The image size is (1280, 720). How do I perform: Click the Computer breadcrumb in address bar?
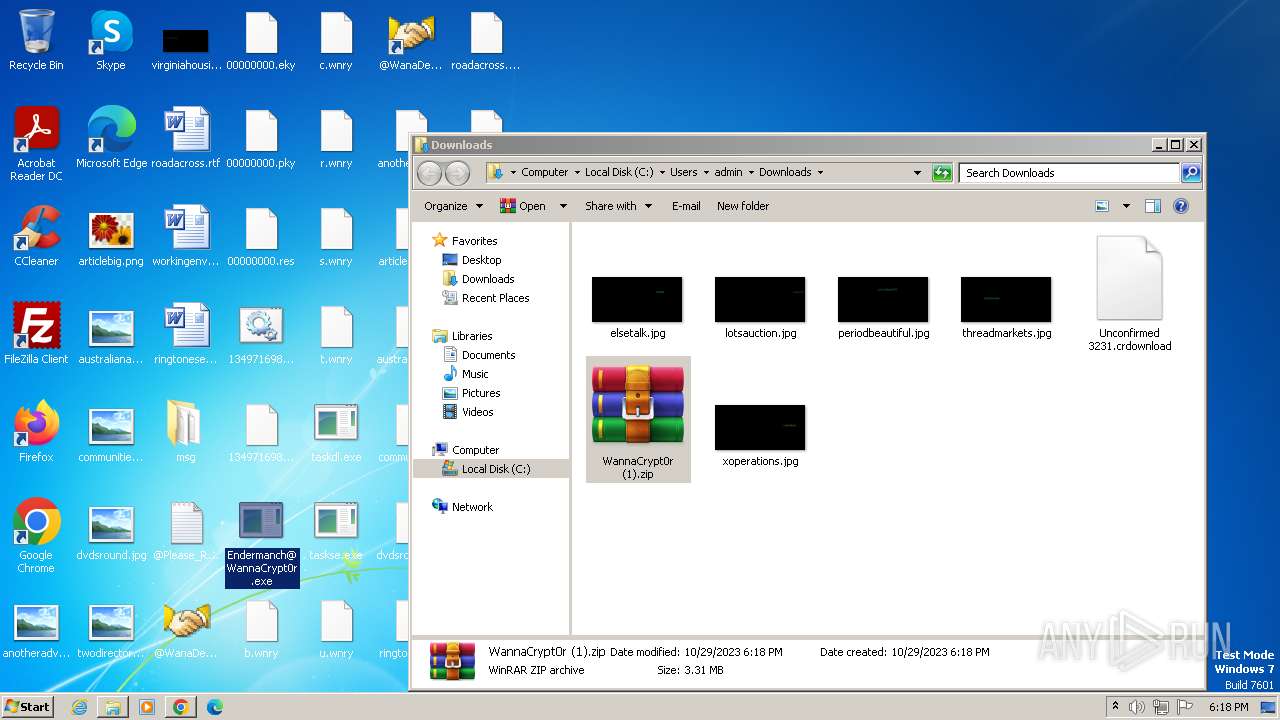point(544,173)
